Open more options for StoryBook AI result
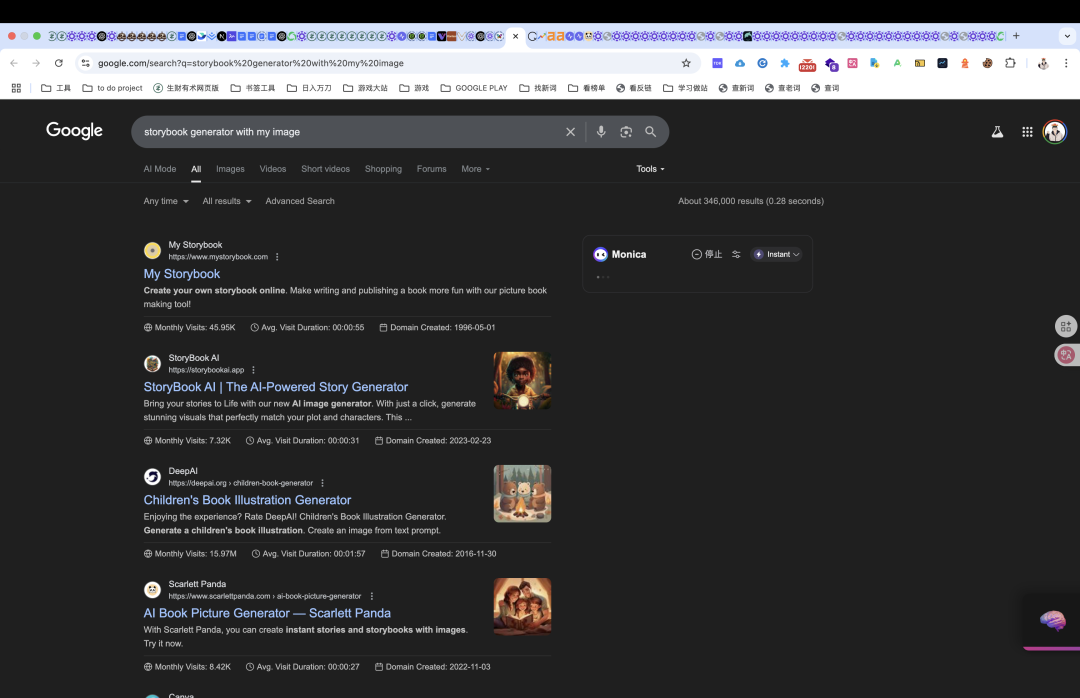The image size is (1080, 698). (253, 370)
